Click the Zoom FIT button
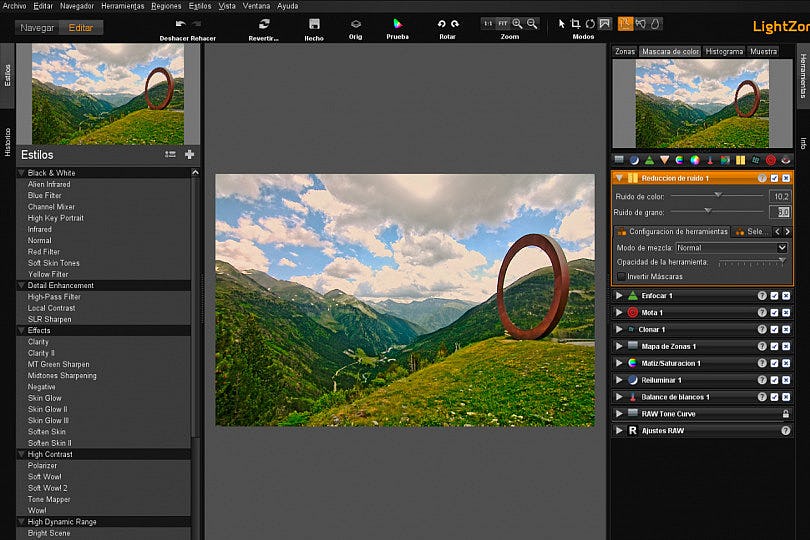 pyautogui.click(x=501, y=23)
